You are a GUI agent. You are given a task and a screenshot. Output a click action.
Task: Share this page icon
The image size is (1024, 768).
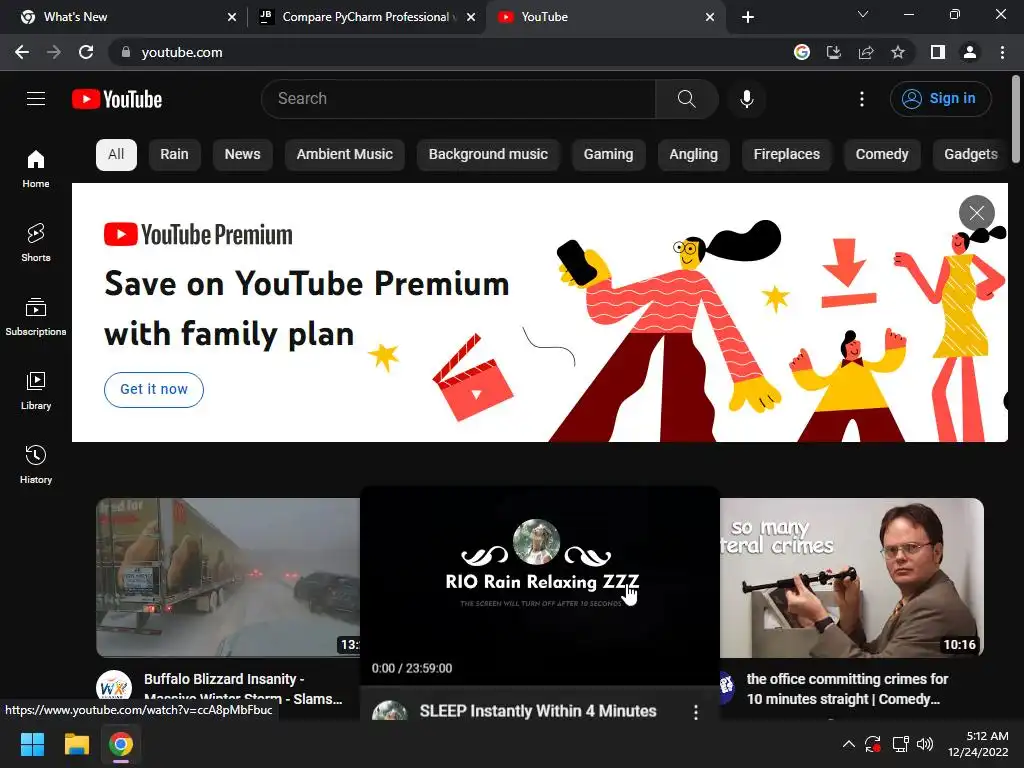(866, 52)
